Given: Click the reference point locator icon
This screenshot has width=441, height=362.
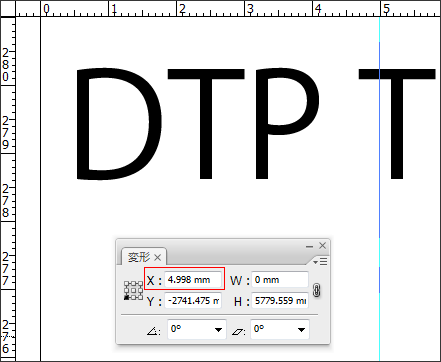Looking at the screenshot, I should click(133, 290).
